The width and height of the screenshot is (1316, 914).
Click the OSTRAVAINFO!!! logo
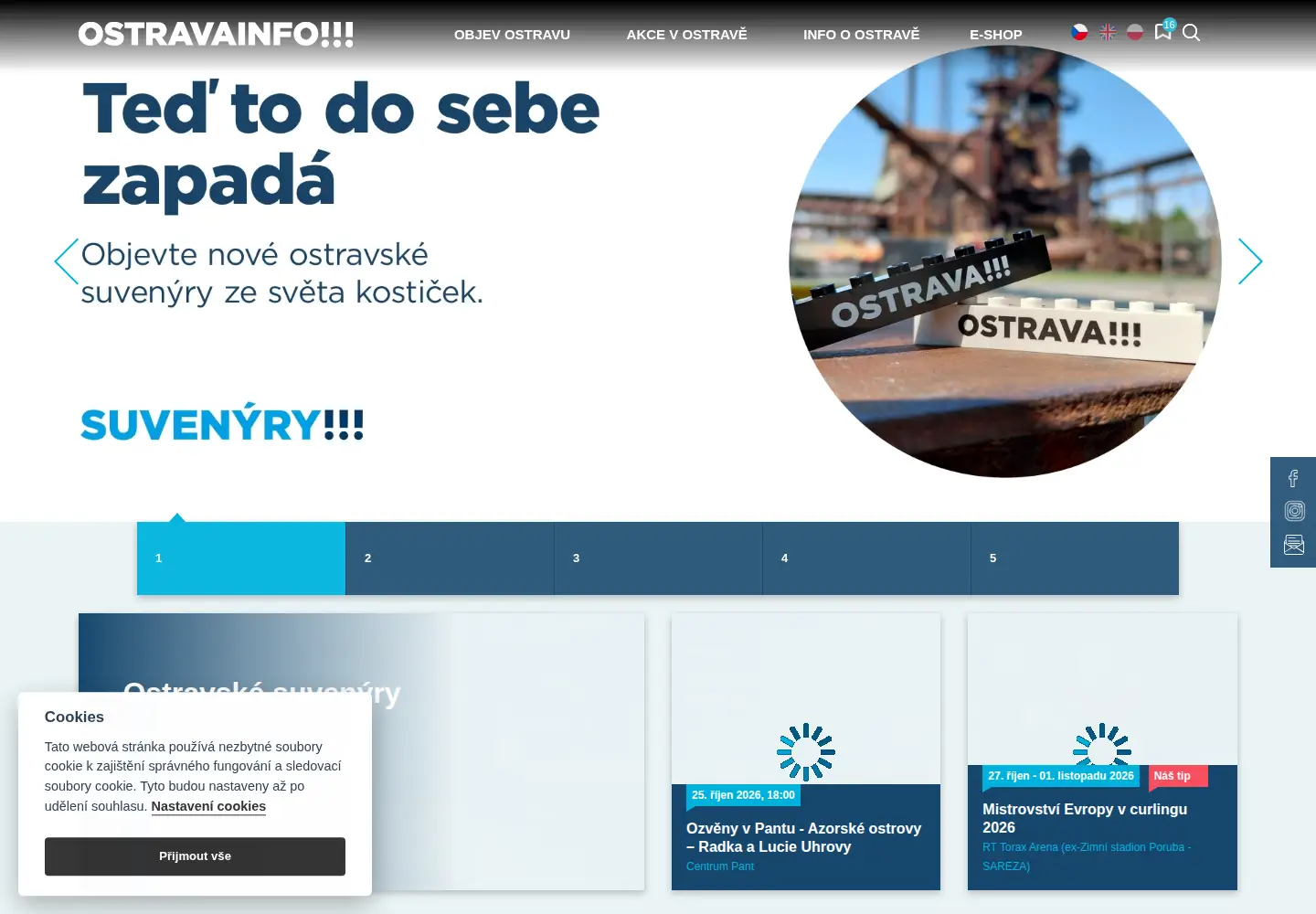pos(216,35)
